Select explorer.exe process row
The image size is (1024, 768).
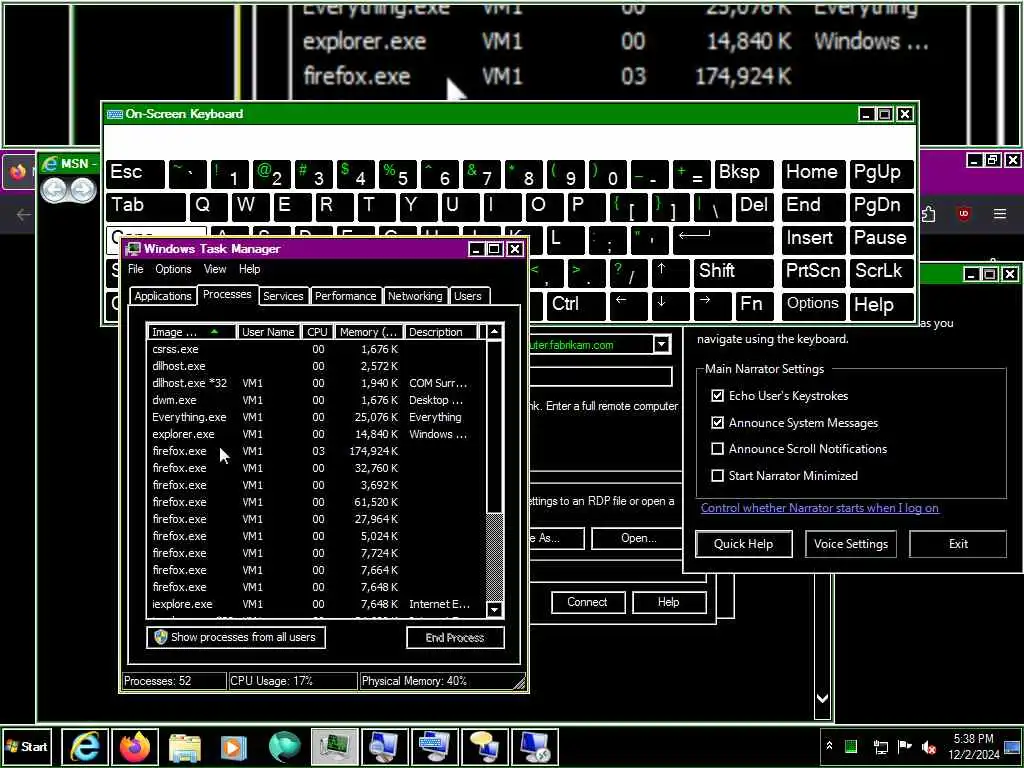click(x=316, y=434)
